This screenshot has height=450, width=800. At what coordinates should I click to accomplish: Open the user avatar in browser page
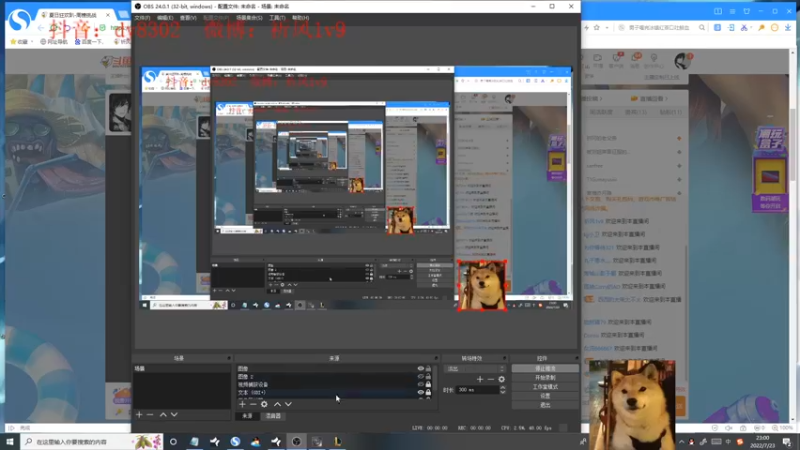[x=682, y=61]
